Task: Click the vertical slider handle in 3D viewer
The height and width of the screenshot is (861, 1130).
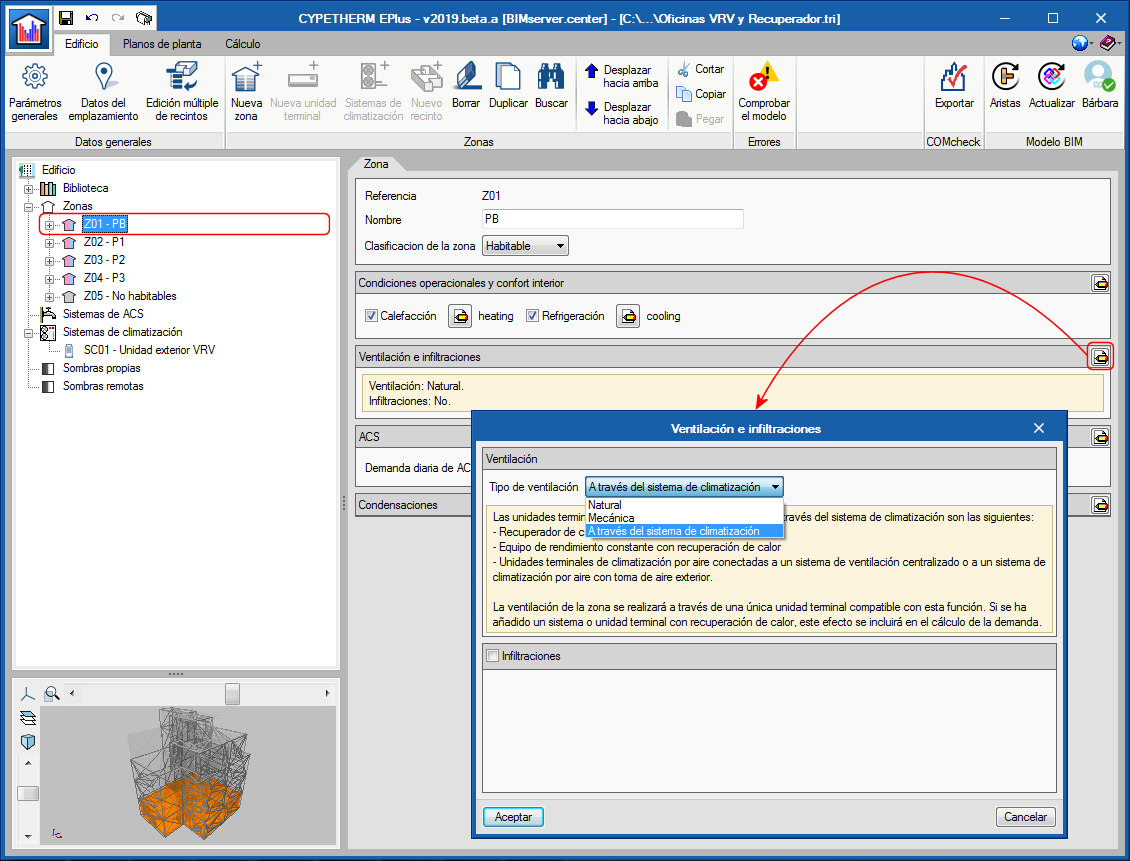Action: point(28,793)
